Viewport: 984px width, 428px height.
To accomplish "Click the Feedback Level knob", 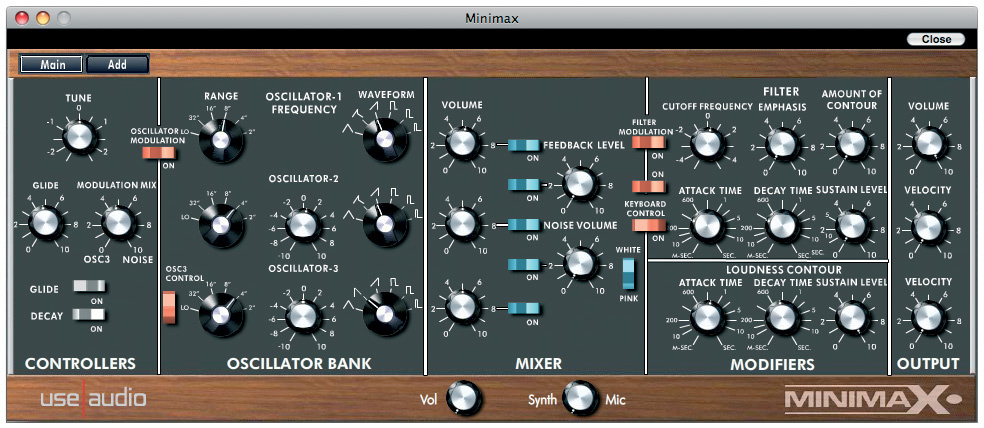I will pos(580,184).
